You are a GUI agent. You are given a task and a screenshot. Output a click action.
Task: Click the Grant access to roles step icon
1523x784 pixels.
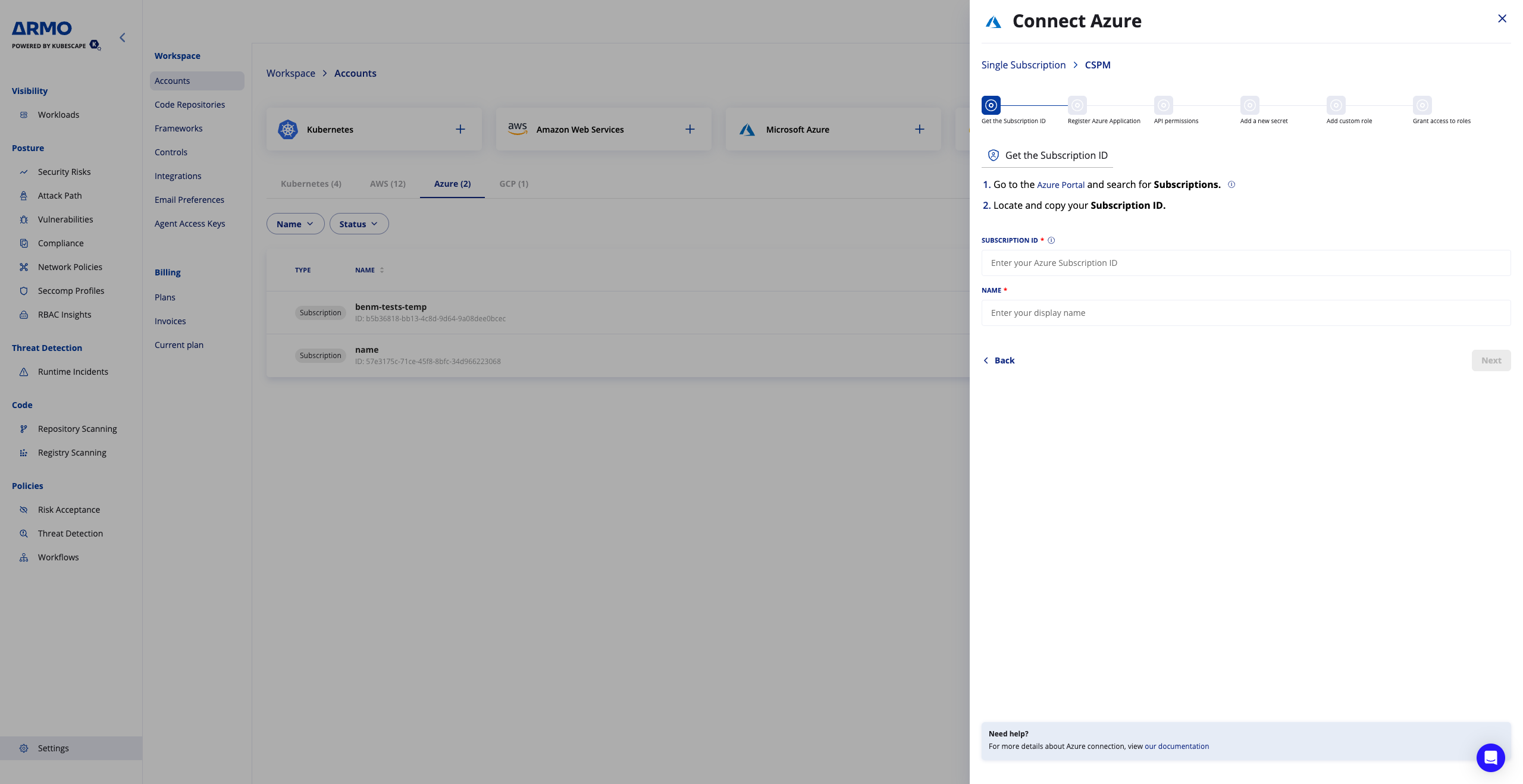[1422, 105]
